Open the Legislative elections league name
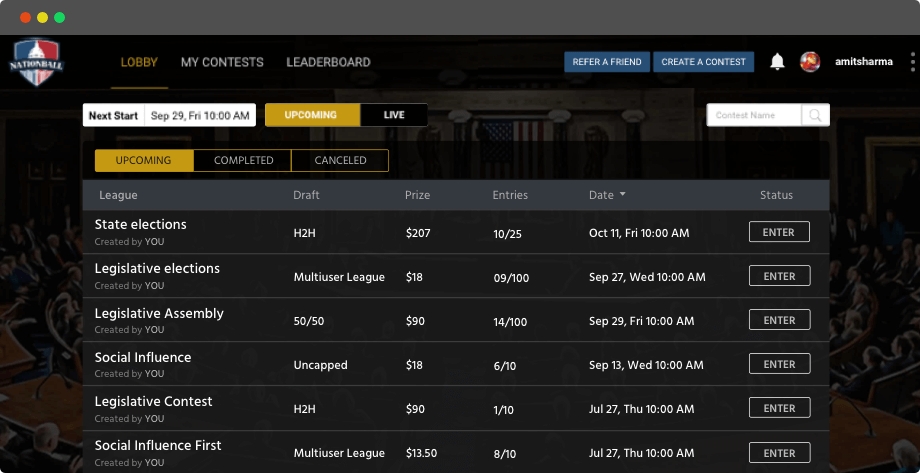The image size is (920, 473). point(157,269)
